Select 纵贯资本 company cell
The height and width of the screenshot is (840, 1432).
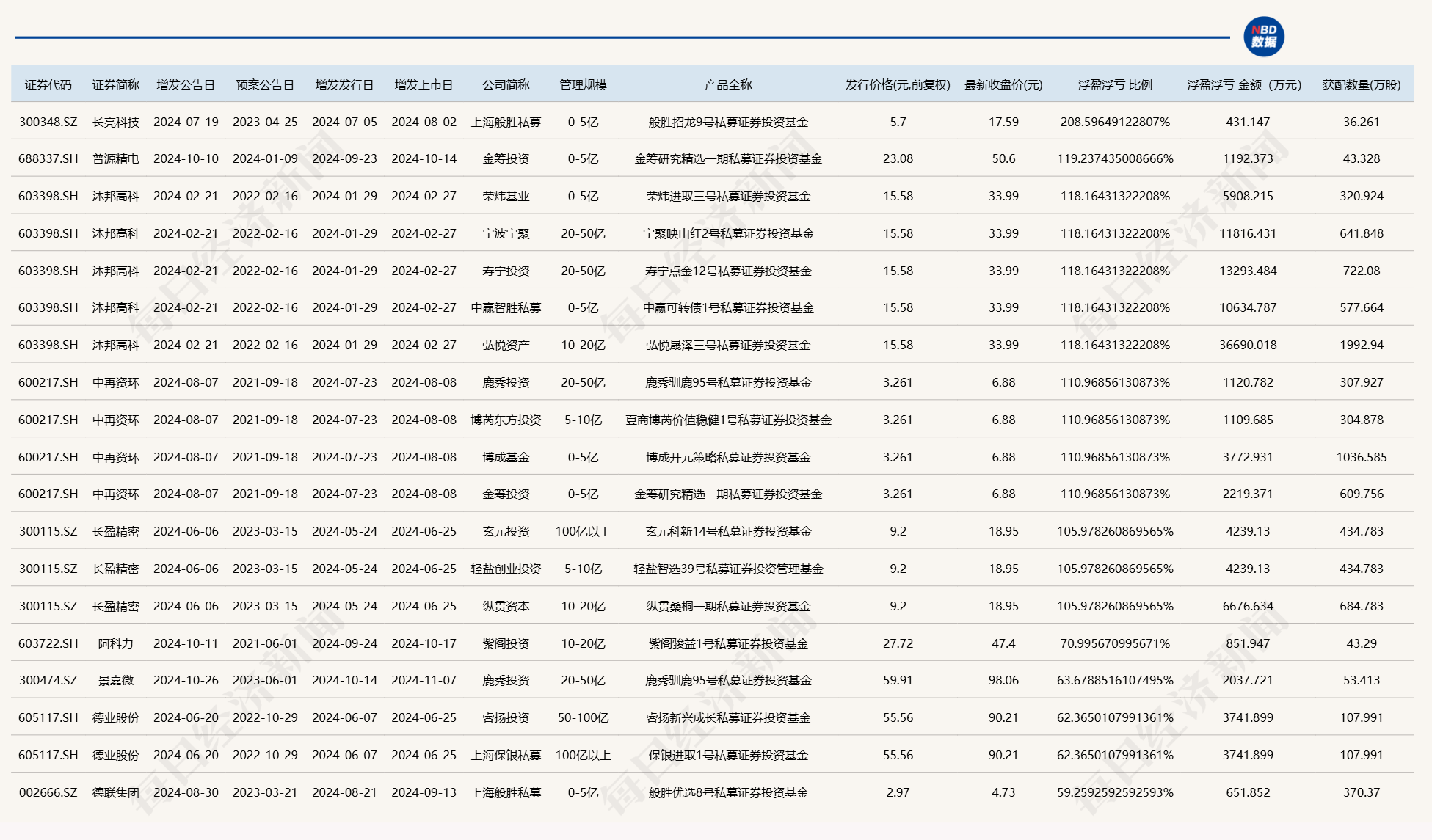point(506,606)
